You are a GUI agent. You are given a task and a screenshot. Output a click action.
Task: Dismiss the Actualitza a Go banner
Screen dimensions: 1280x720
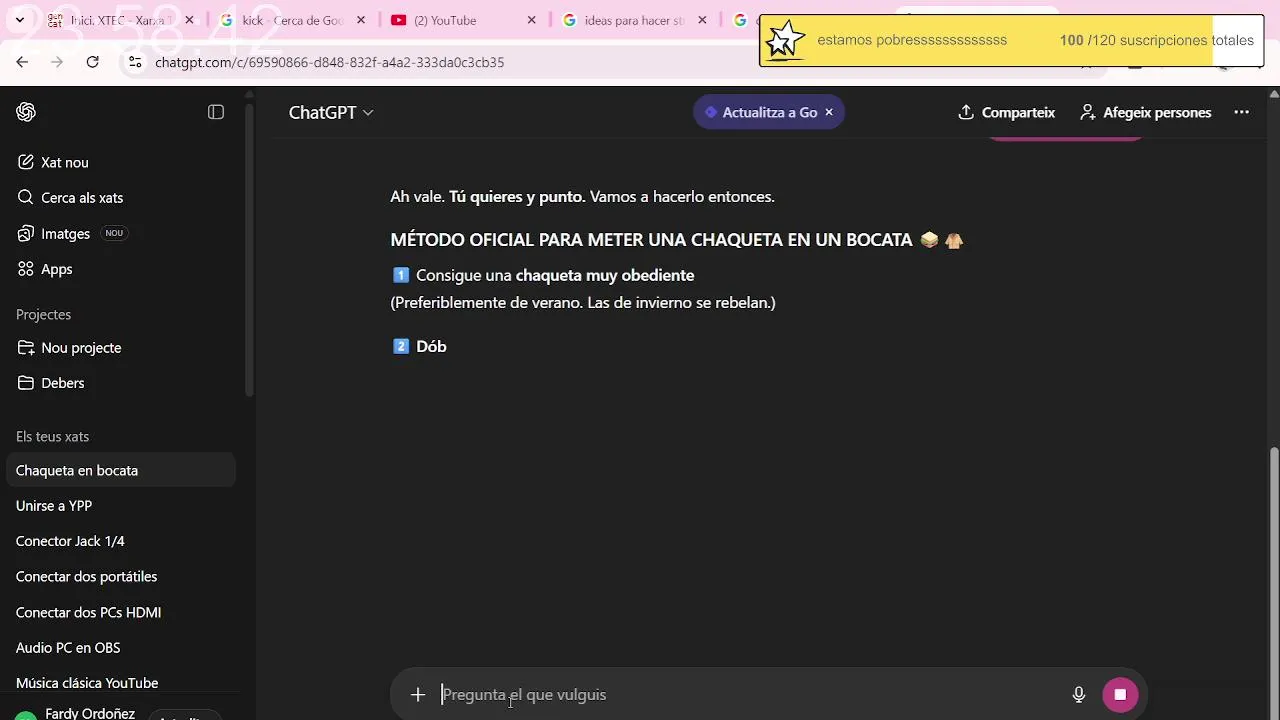pos(829,112)
